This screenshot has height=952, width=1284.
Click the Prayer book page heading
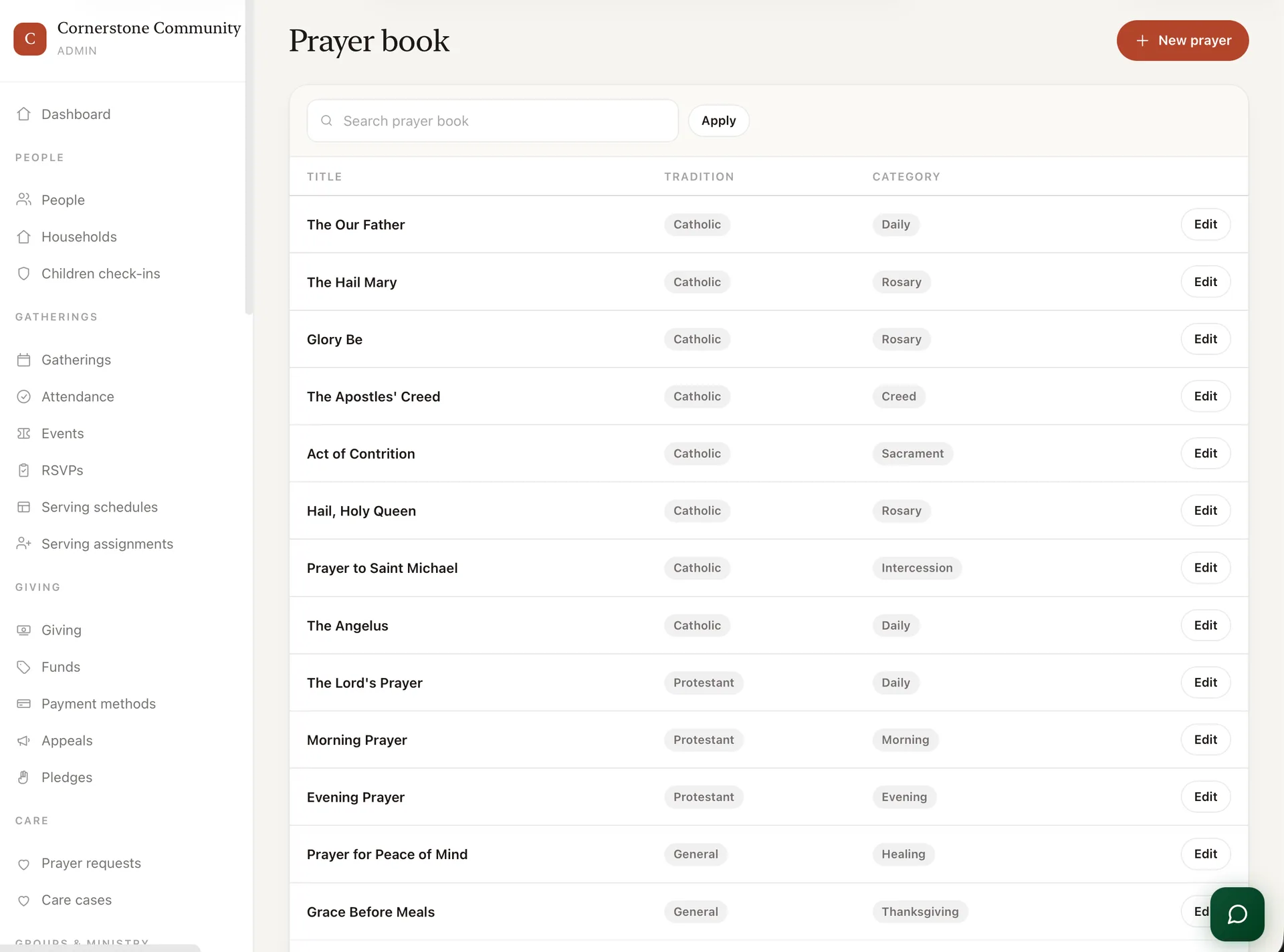click(x=368, y=41)
